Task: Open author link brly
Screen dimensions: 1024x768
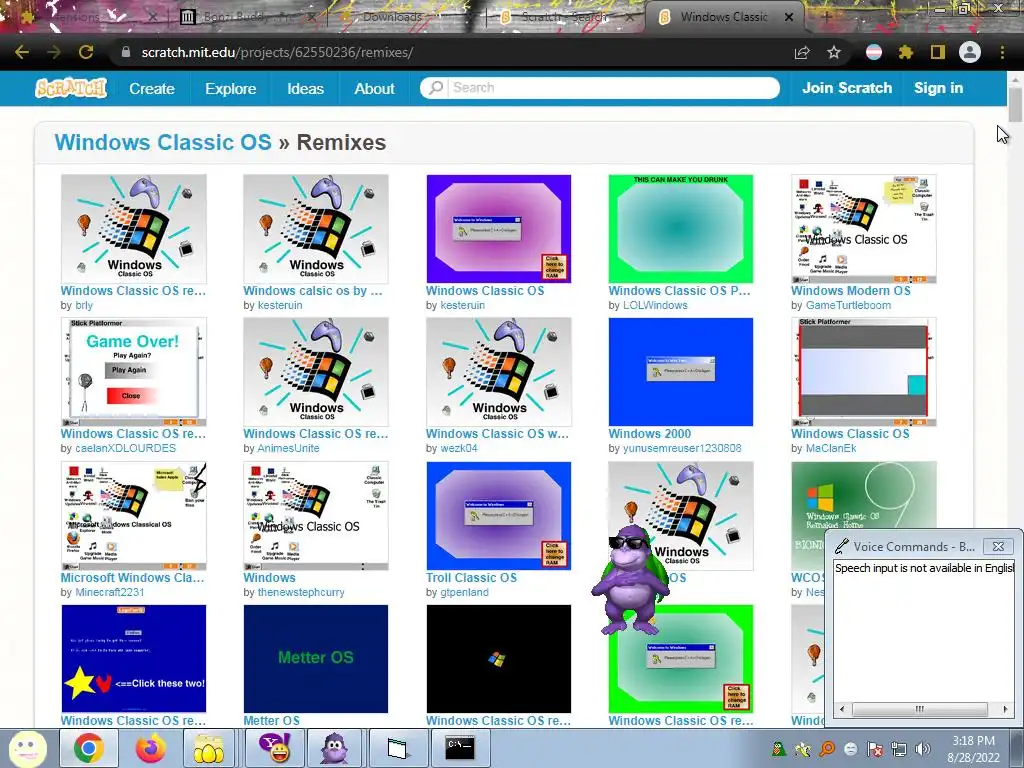Action: (84, 305)
